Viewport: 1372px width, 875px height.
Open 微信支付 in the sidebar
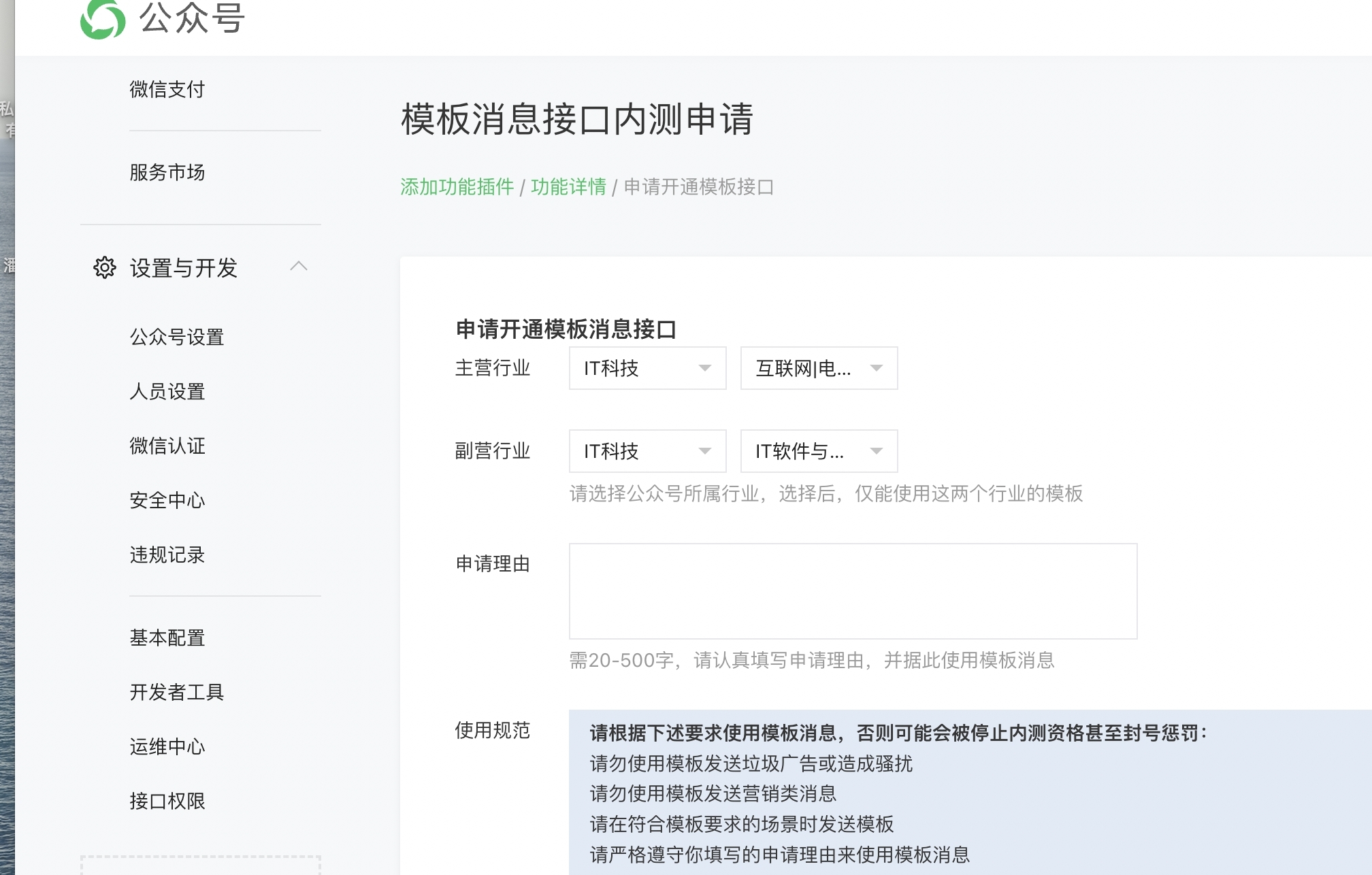[167, 89]
